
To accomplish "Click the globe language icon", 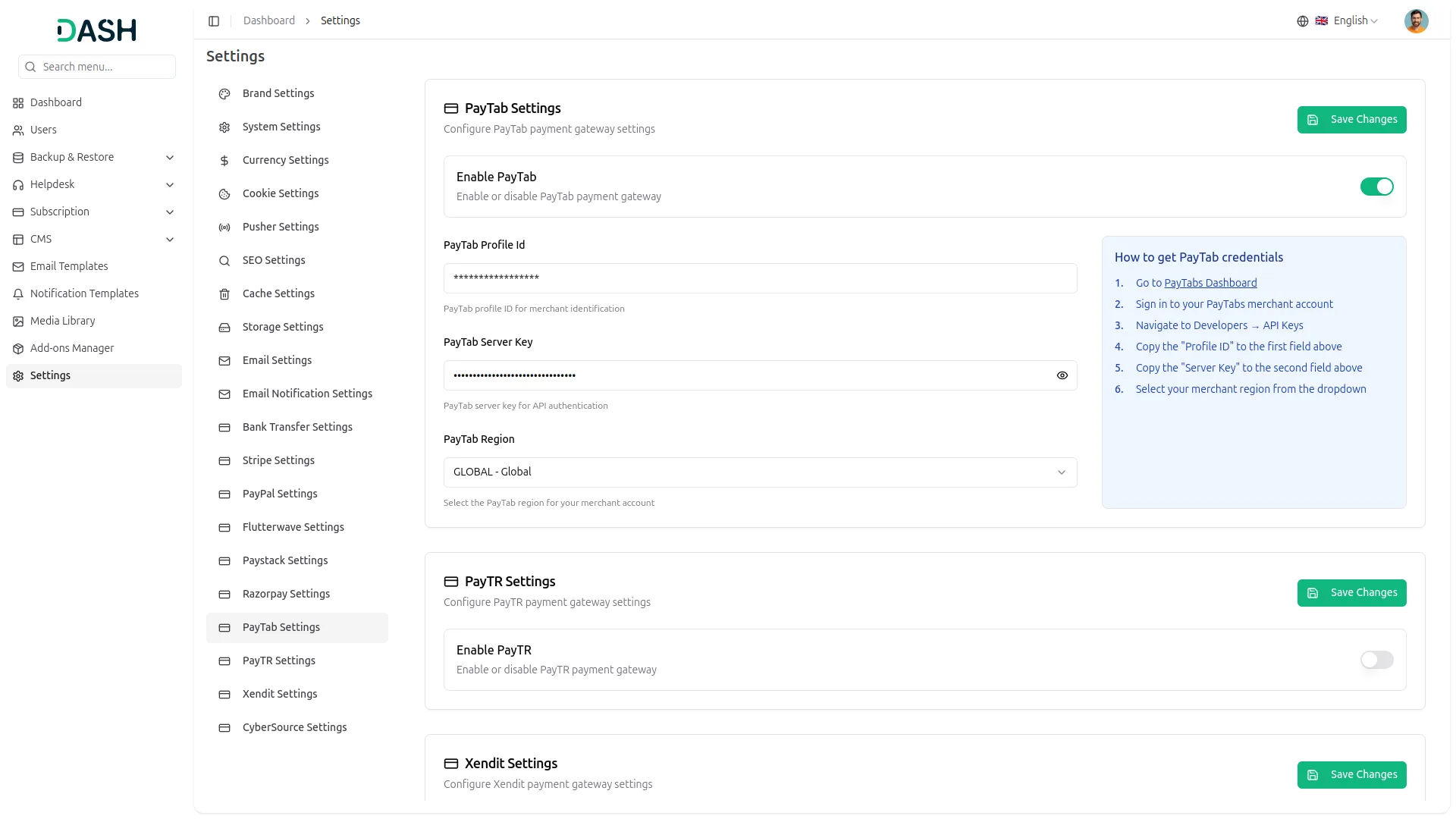I will [1302, 21].
